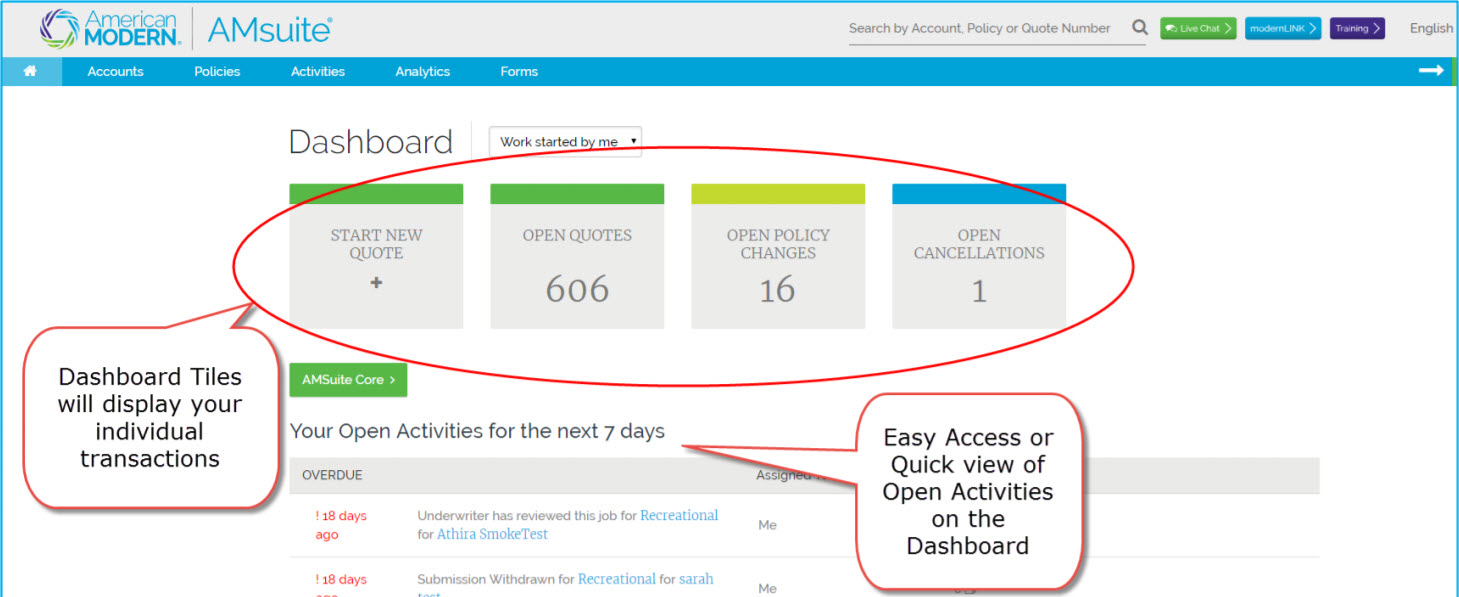Viewport: 1459px width, 597px height.
Task: Open the Open Policy Changes tile
Action: click(x=778, y=266)
